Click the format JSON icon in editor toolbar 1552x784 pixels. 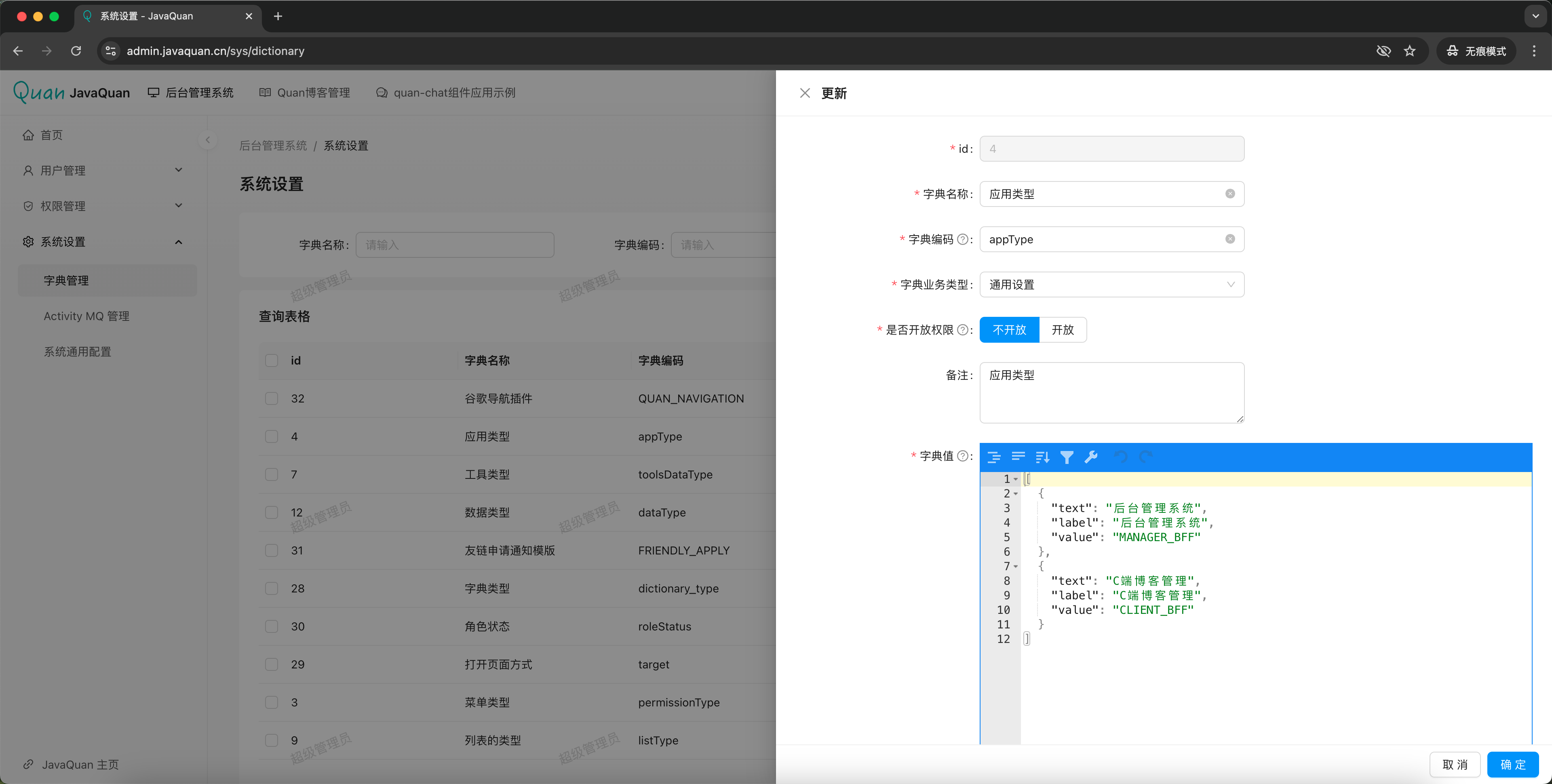[994, 457]
